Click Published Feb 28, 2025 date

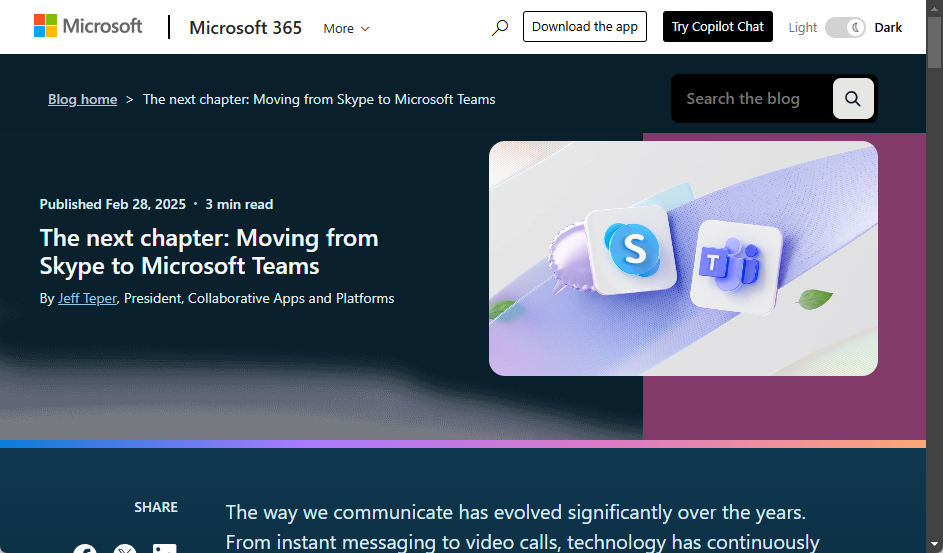[x=112, y=204]
